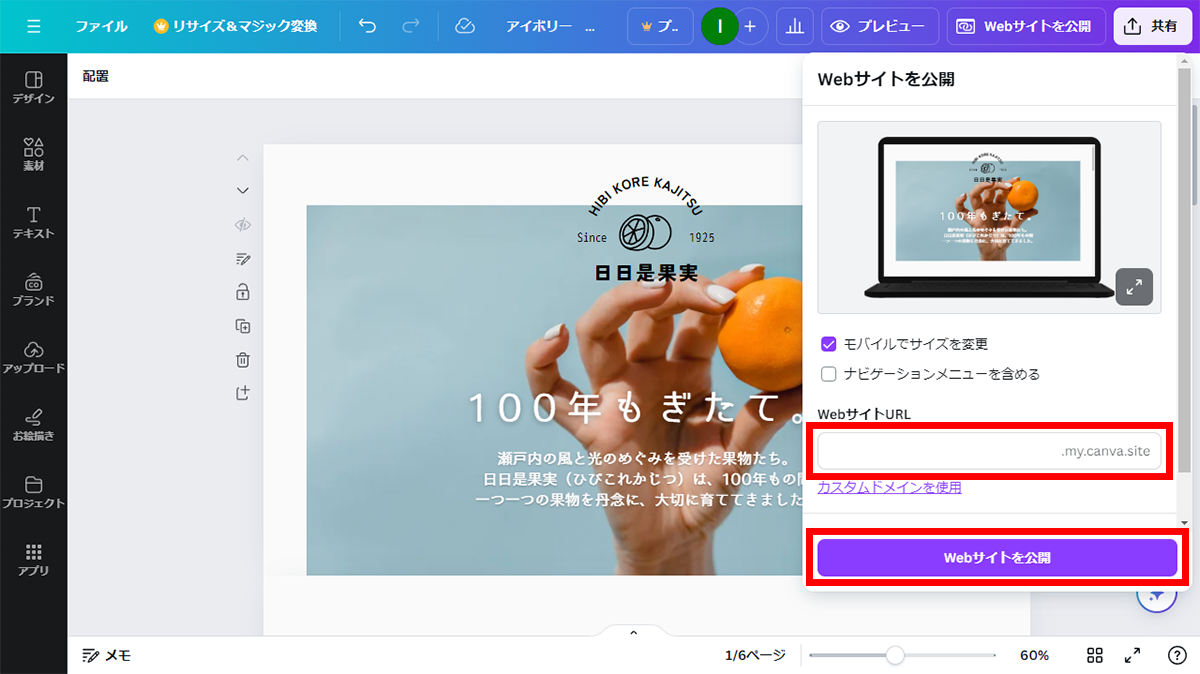Lock the selected element
The height and width of the screenshot is (674, 1200).
tap(241, 292)
